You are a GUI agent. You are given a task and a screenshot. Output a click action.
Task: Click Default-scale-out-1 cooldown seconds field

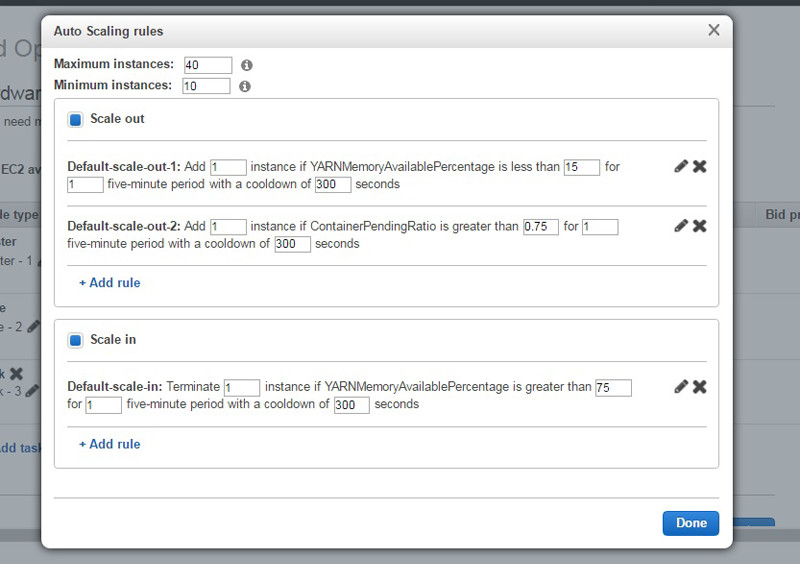click(333, 184)
